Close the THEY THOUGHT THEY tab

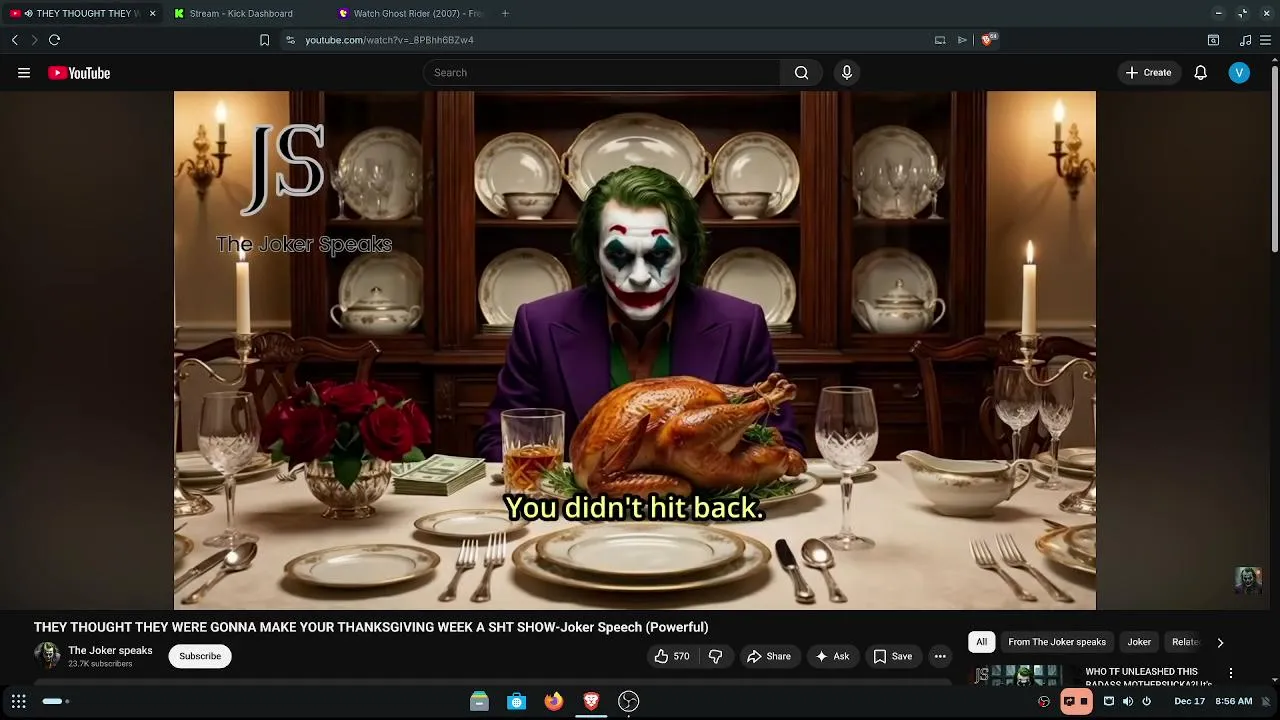tap(152, 13)
